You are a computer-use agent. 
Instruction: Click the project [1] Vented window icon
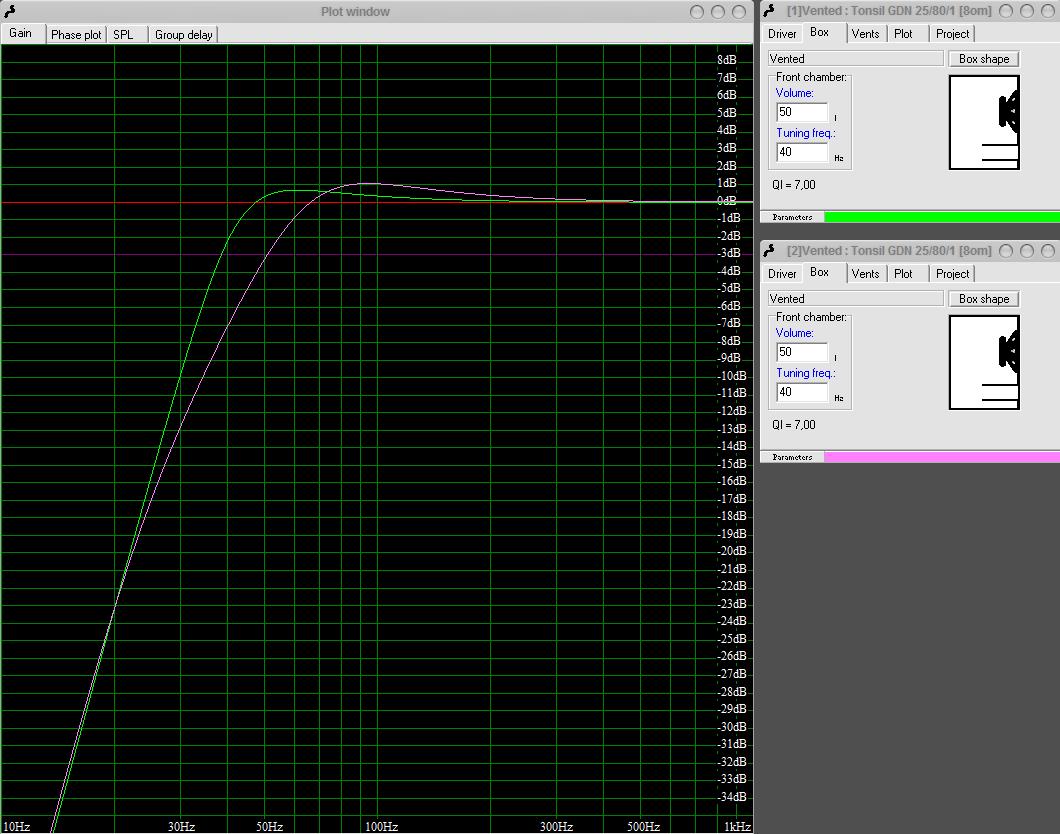[770, 11]
